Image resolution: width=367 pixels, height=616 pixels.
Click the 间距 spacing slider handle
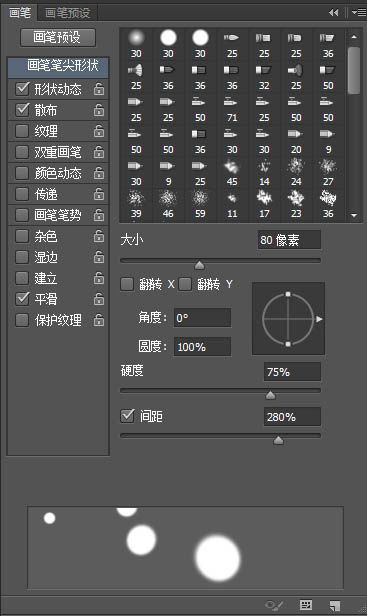tap(278, 440)
